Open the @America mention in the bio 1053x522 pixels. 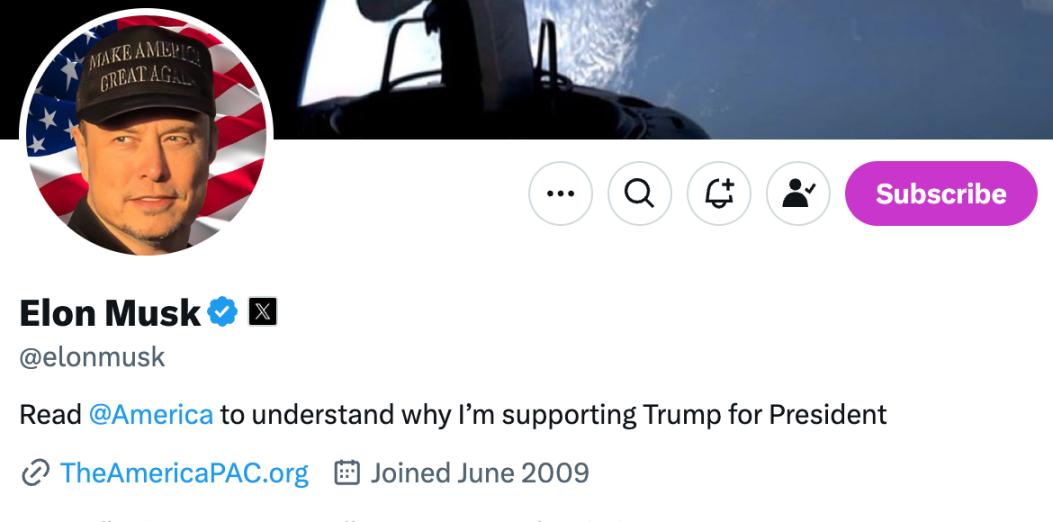pyautogui.click(x=151, y=414)
